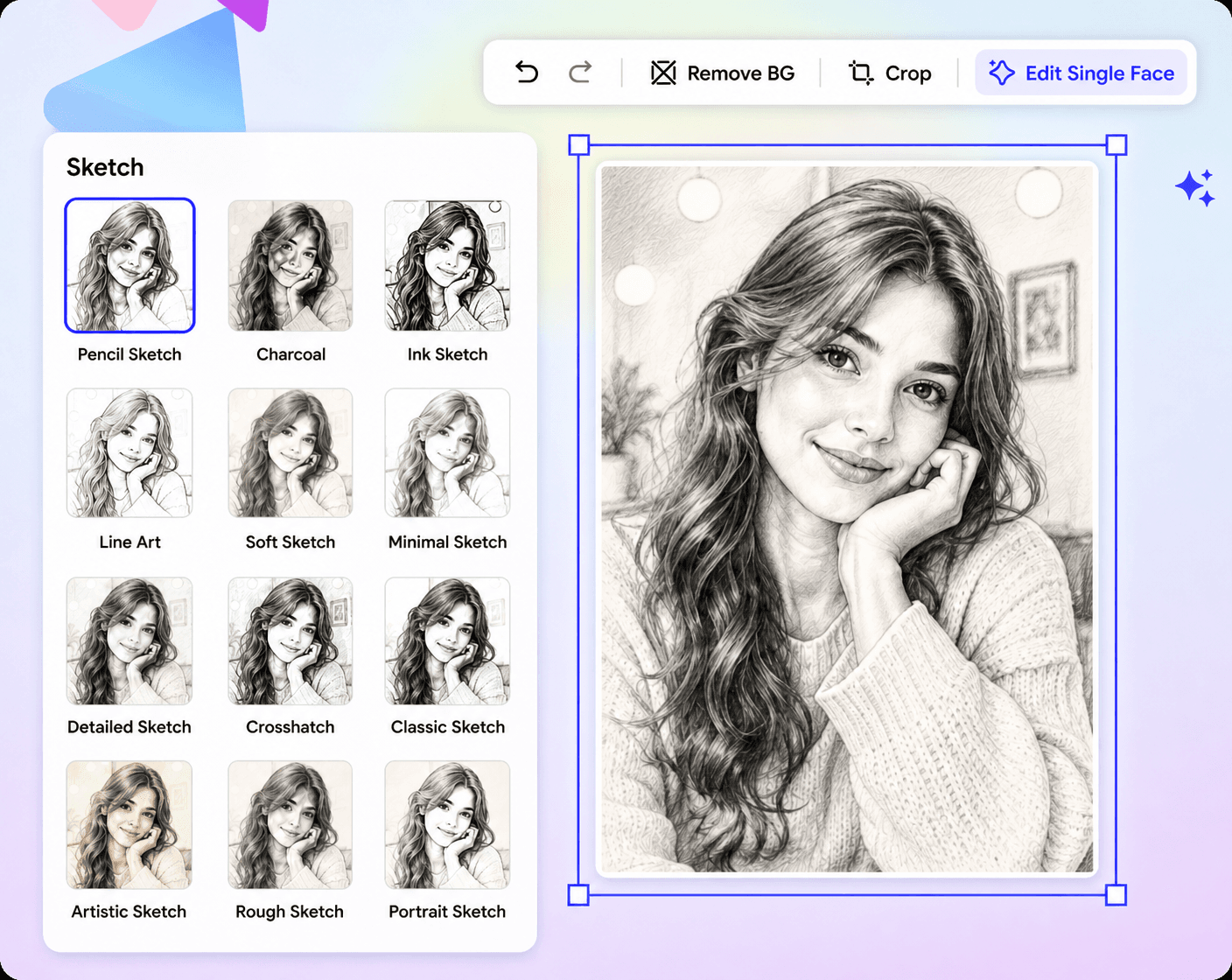Click the Charcoal label text
The image size is (1232, 980).
290,354
